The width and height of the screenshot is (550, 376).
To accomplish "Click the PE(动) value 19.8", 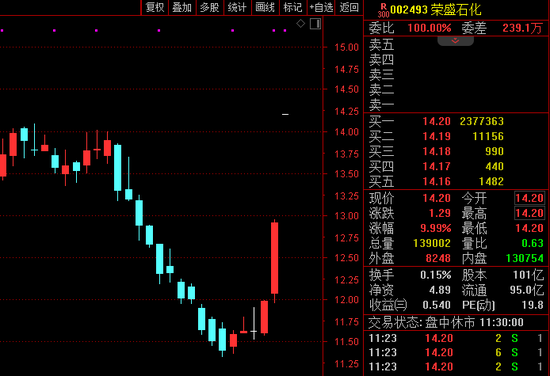I will (532, 305).
